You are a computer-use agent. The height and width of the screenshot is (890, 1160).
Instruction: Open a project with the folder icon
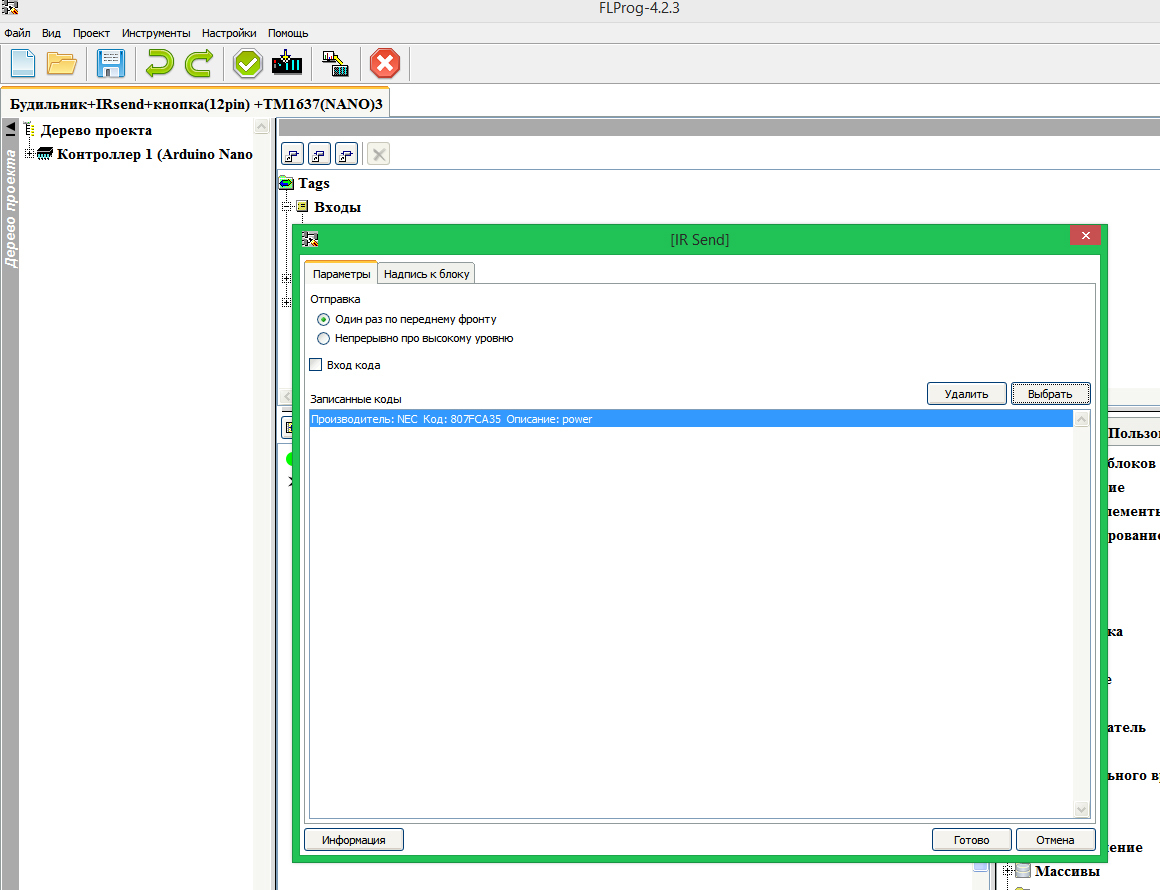62,64
